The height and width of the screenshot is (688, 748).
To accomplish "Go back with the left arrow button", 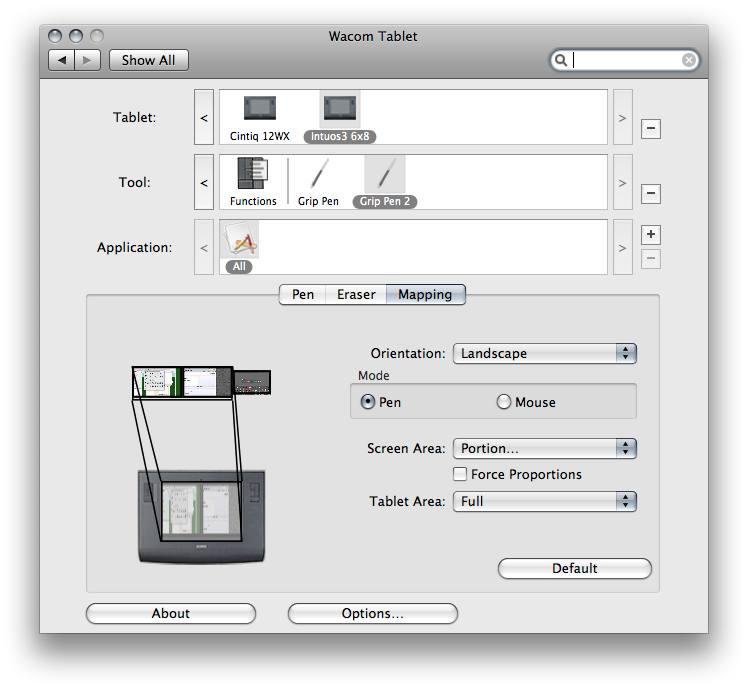I will tap(62, 60).
